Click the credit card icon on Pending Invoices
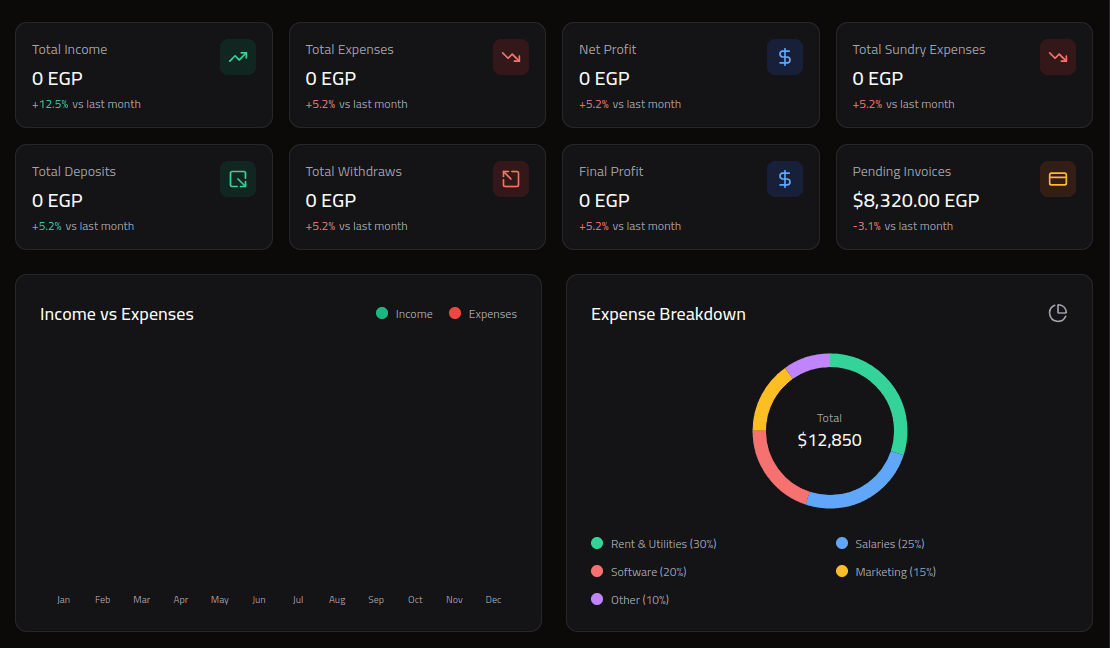Image resolution: width=1110 pixels, height=648 pixels. coord(1058,179)
